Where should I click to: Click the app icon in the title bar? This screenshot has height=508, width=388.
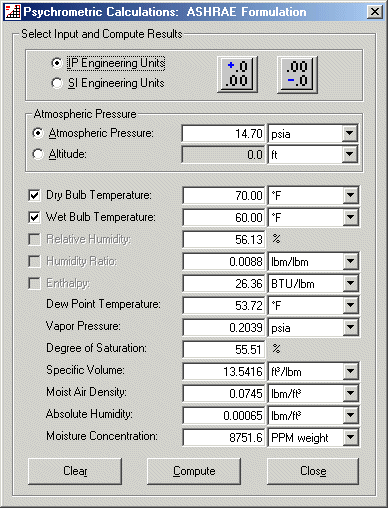click(13, 12)
